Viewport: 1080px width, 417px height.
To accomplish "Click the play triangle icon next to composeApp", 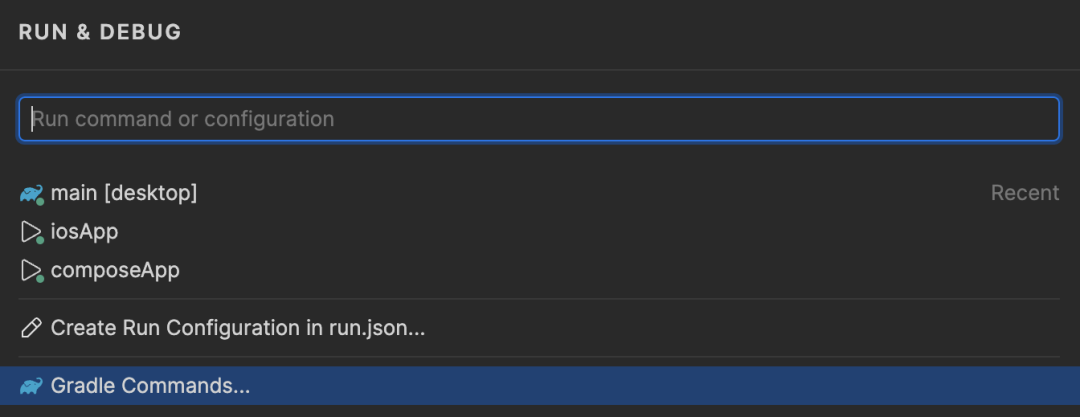I will (x=31, y=271).
